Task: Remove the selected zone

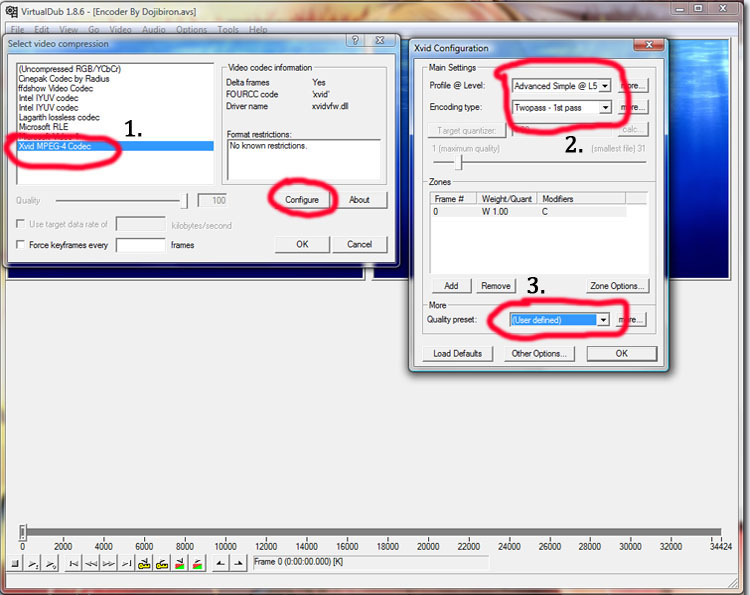Action: (496, 286)
